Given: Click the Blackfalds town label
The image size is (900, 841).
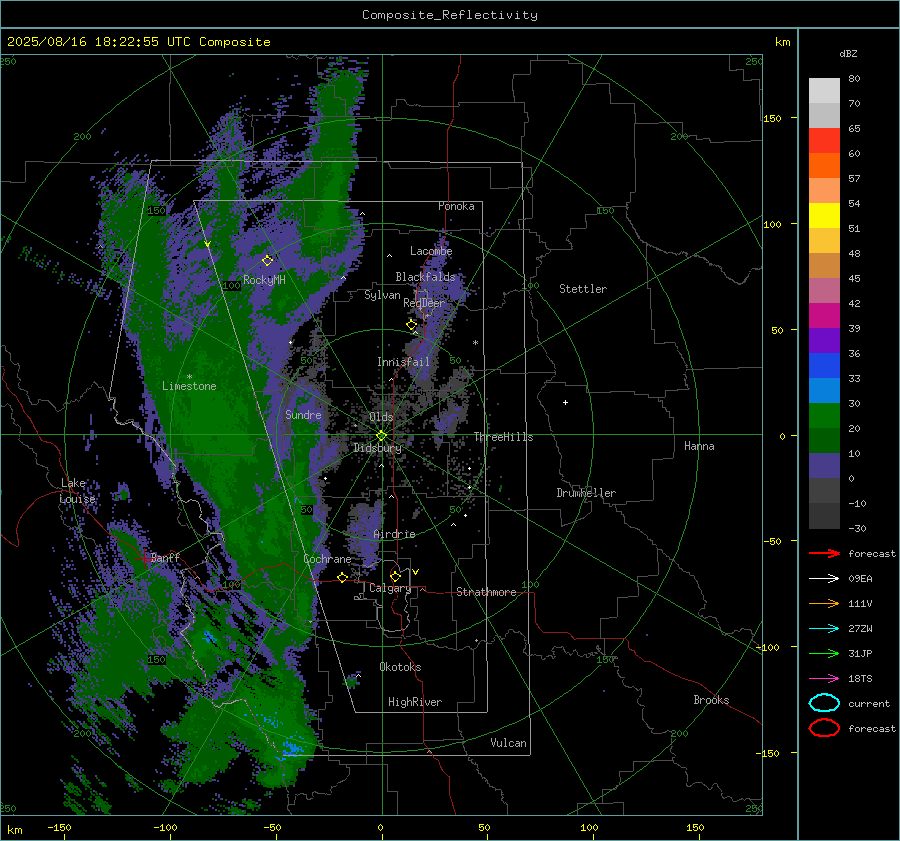Looking at the screenshot, I should point(425,277).
